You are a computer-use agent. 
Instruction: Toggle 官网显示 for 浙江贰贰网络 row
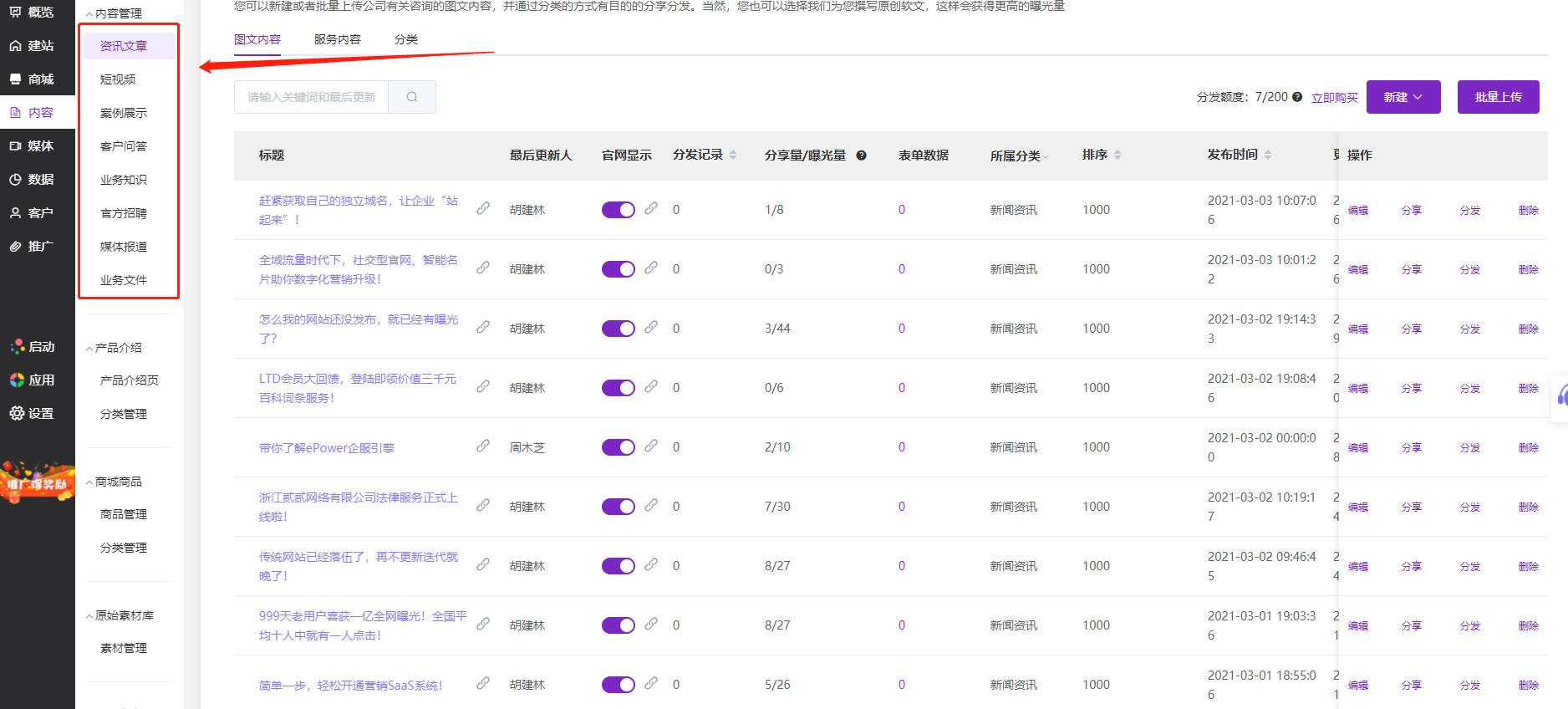pyautogui.click(x=619, y=507)
